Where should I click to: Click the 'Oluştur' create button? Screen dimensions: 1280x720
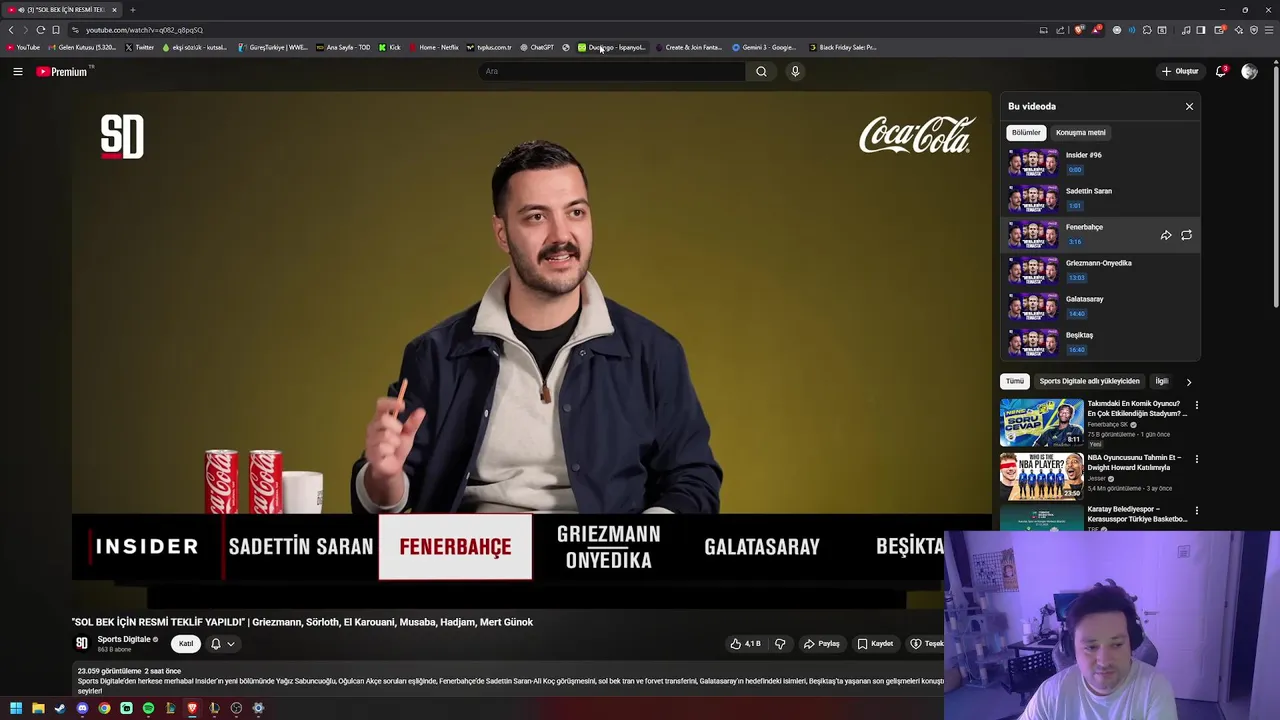[x=1180, y=71]
